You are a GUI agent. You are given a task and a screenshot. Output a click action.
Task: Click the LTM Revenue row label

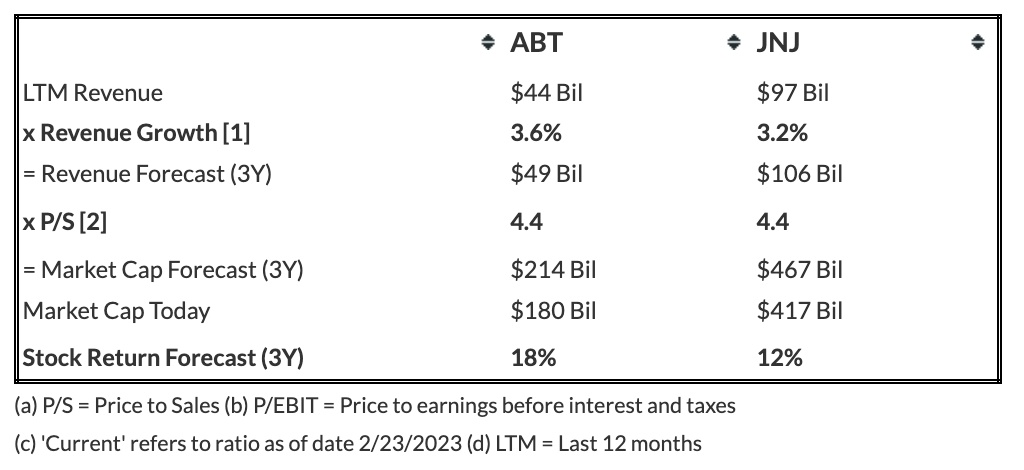(93, 93)
